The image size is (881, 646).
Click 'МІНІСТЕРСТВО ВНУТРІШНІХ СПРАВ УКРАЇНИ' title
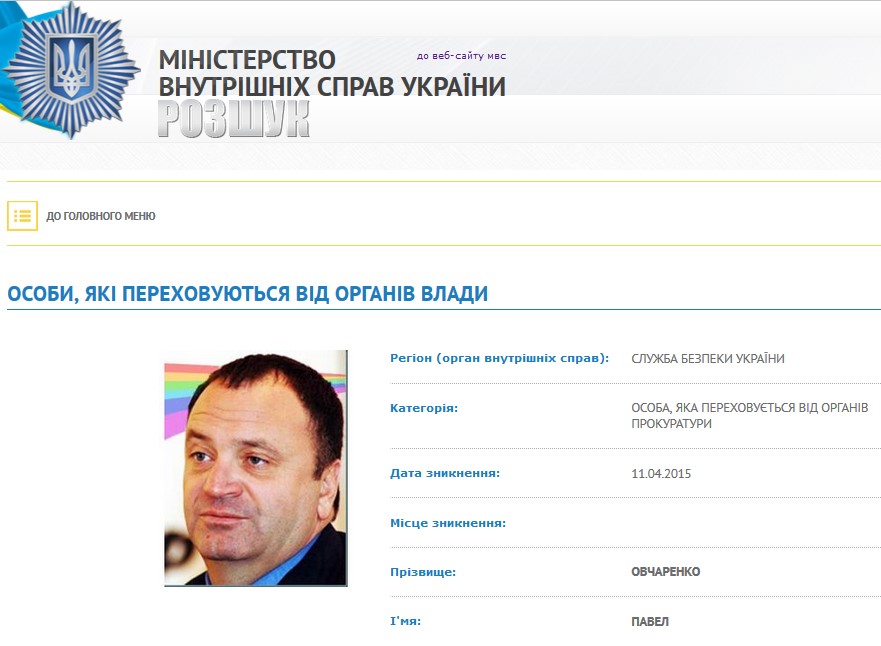tap(332, 74)
